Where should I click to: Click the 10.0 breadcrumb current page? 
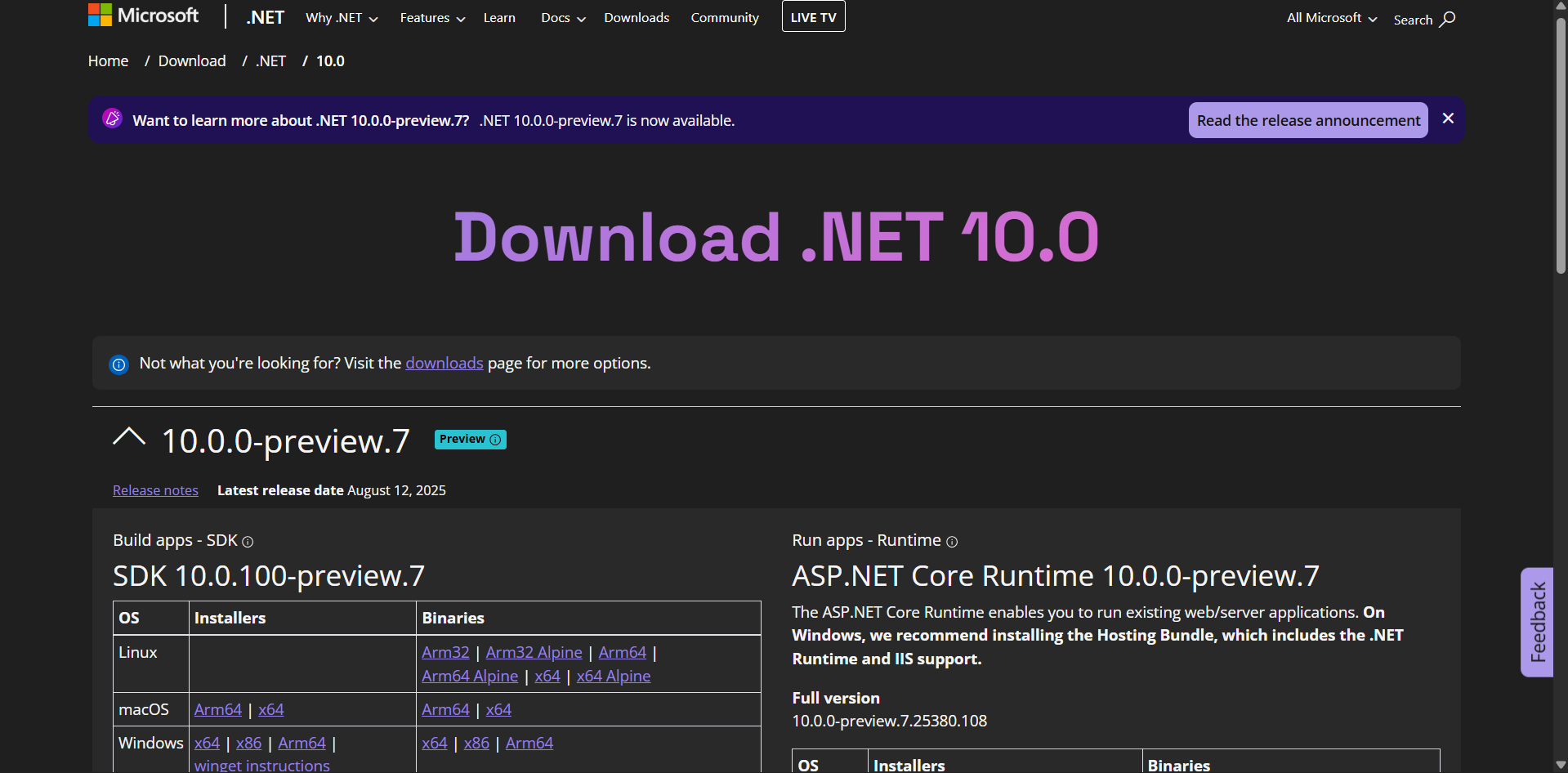330,61
